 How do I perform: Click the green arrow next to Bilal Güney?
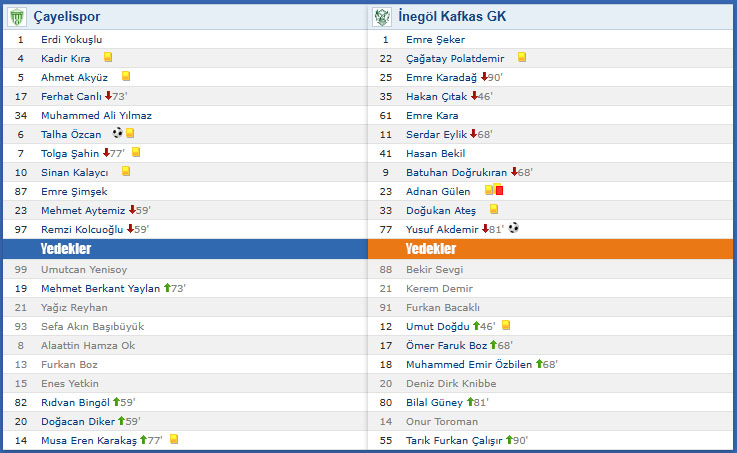pos(470,402)
